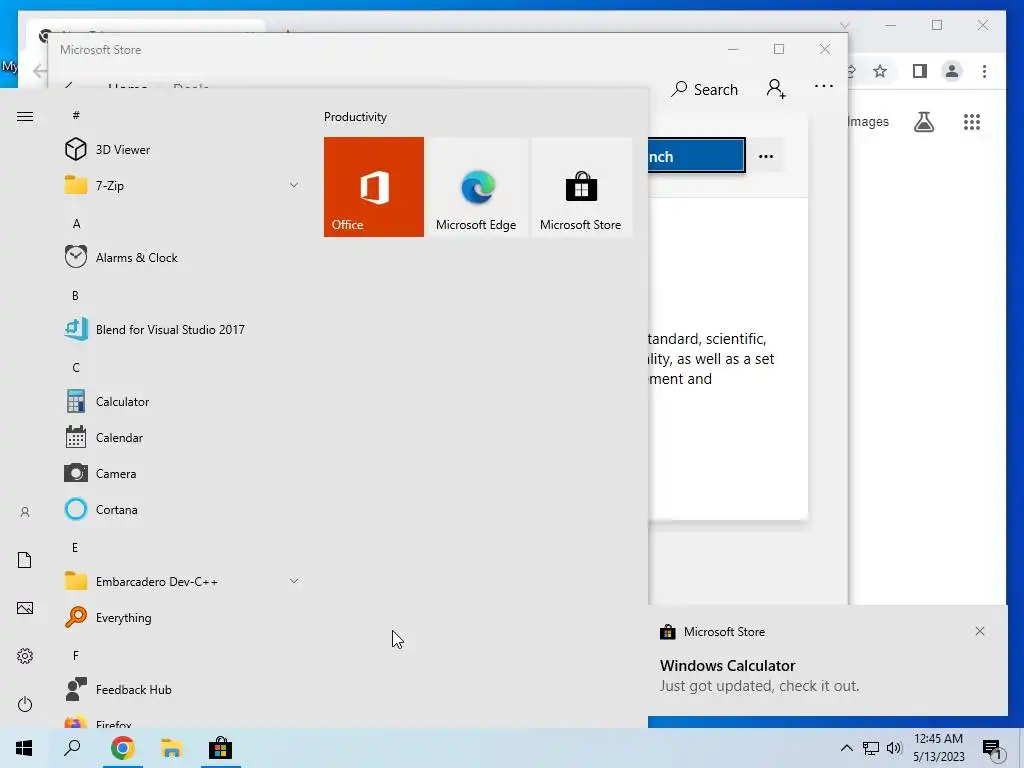Screen dimensions: 1024x768
Task: Click the letter E section header
Action: [x=75, y=547]
